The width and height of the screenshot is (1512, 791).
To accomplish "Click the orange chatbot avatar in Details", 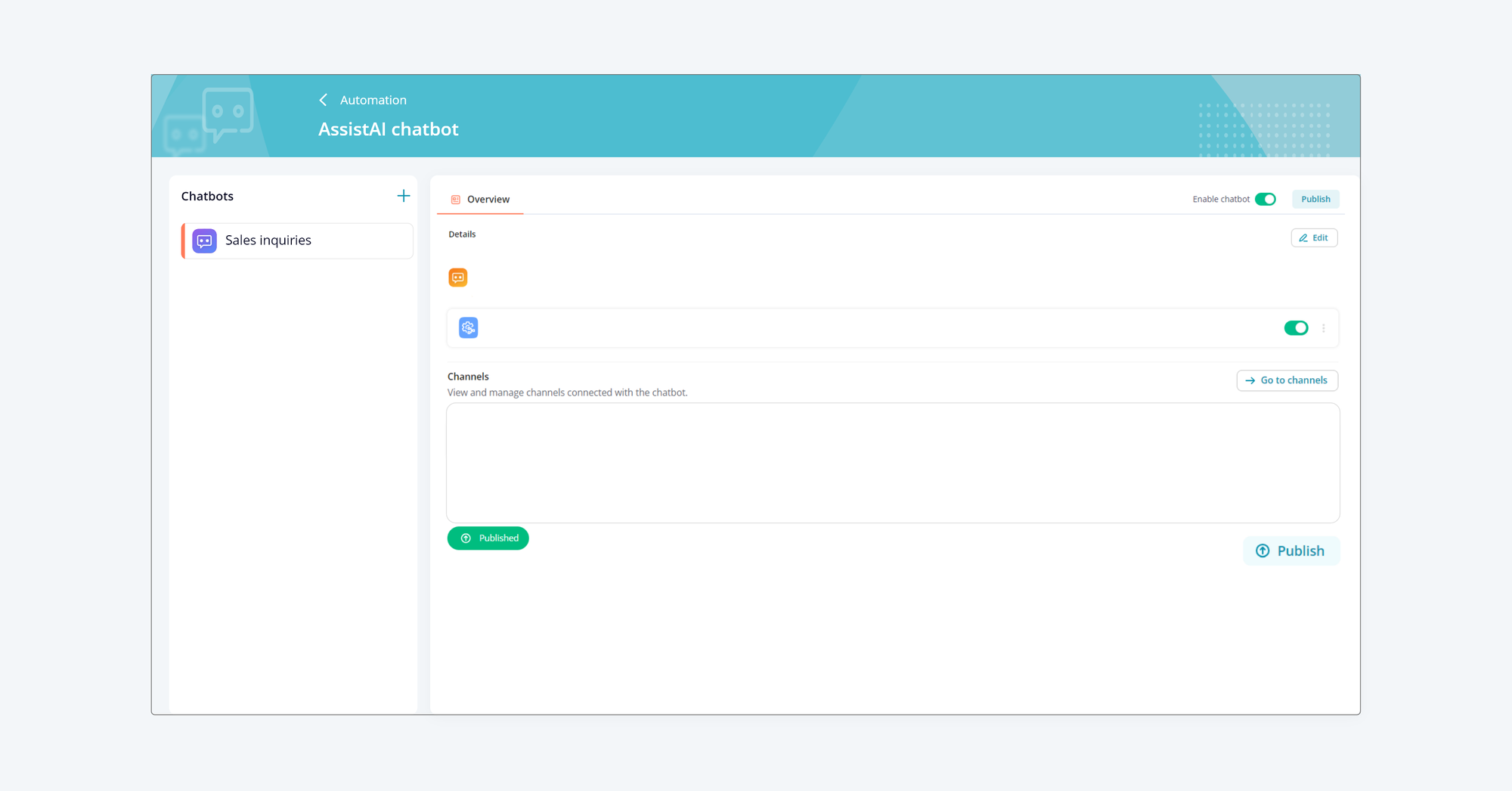I will click(457, 277).
